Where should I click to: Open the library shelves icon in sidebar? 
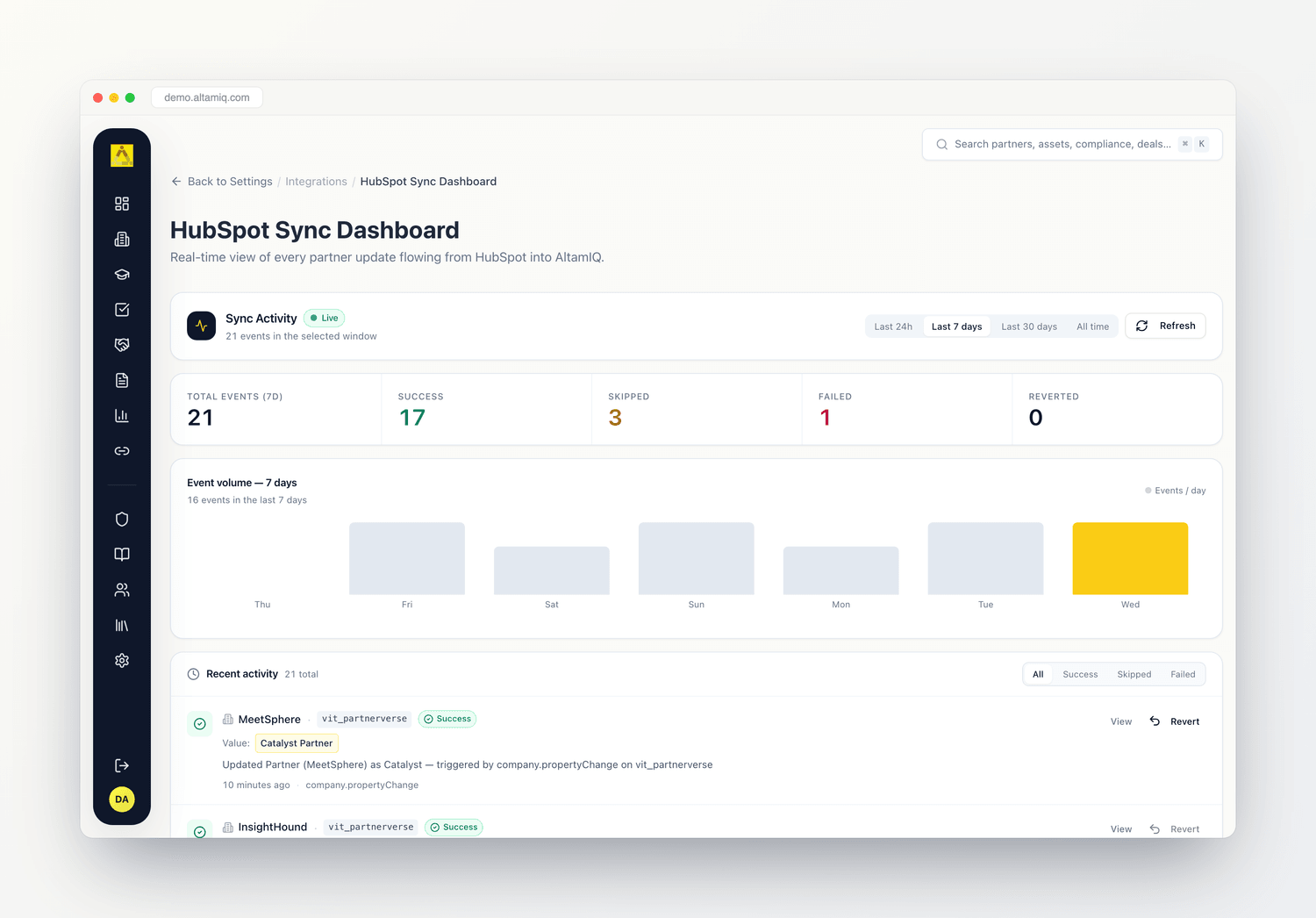click(x=122, y=625)
